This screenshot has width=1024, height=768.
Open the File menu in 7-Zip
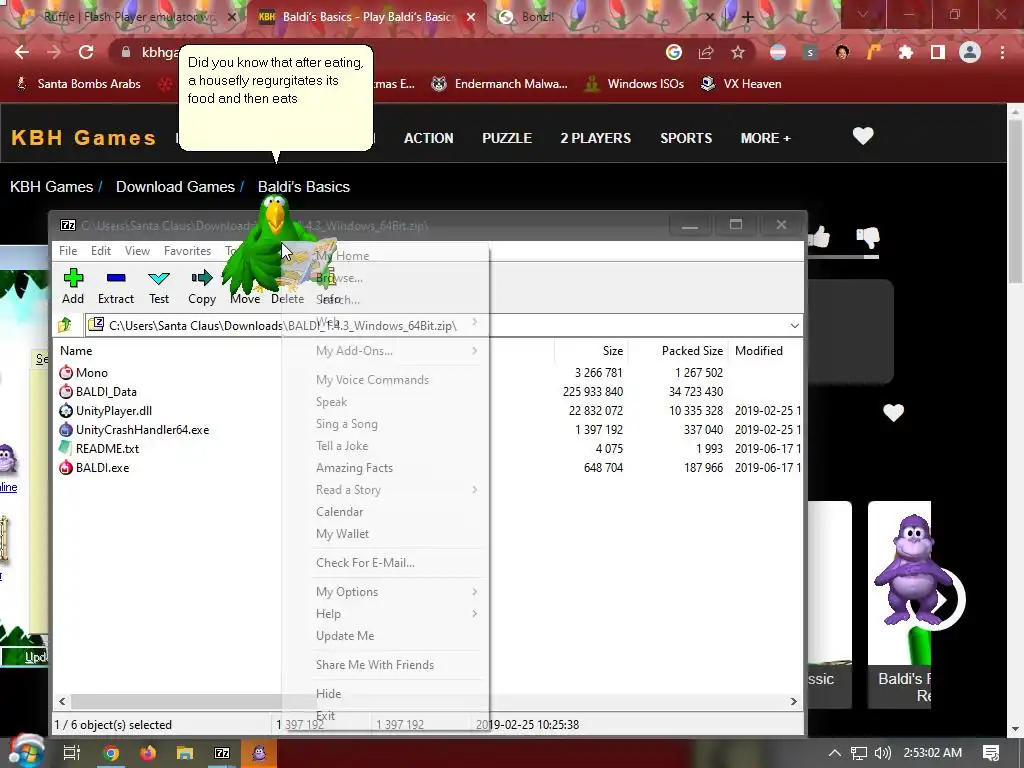68,251
